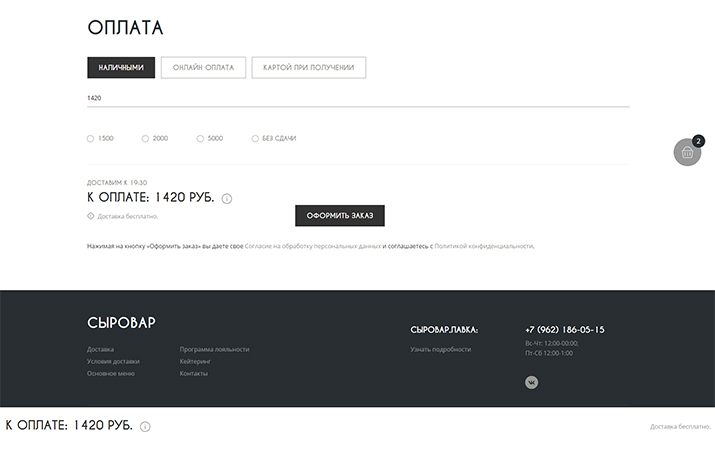This screenshot has height=451, width=715.
Task: Click info icon in bottom sticky total bar
Action: (145, 427)
